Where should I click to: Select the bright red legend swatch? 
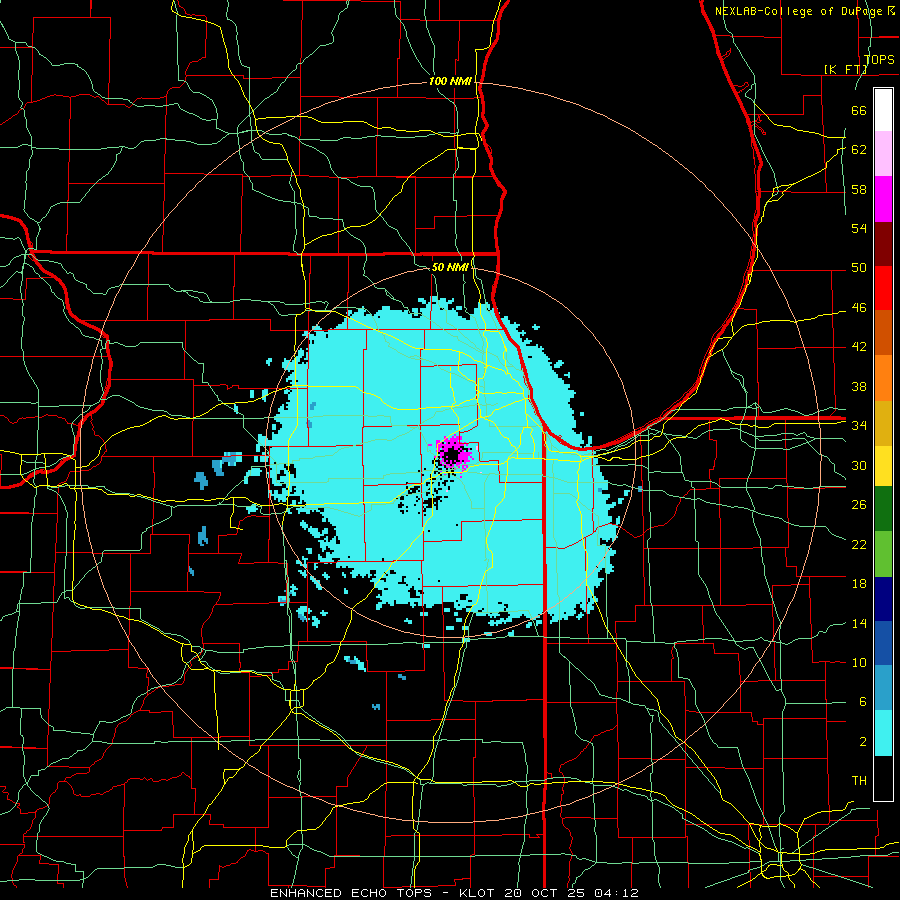pos(883,288)
